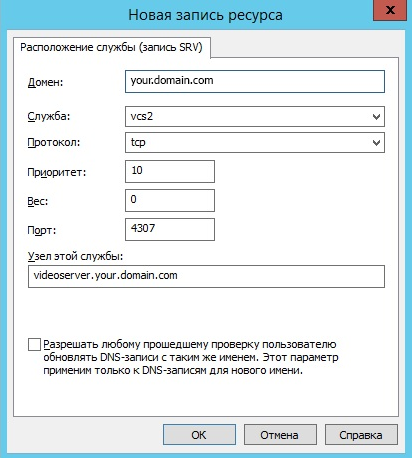Click the Узел этой службы host field
Viewport: 412px width, 458px height.
click(206, 276)
